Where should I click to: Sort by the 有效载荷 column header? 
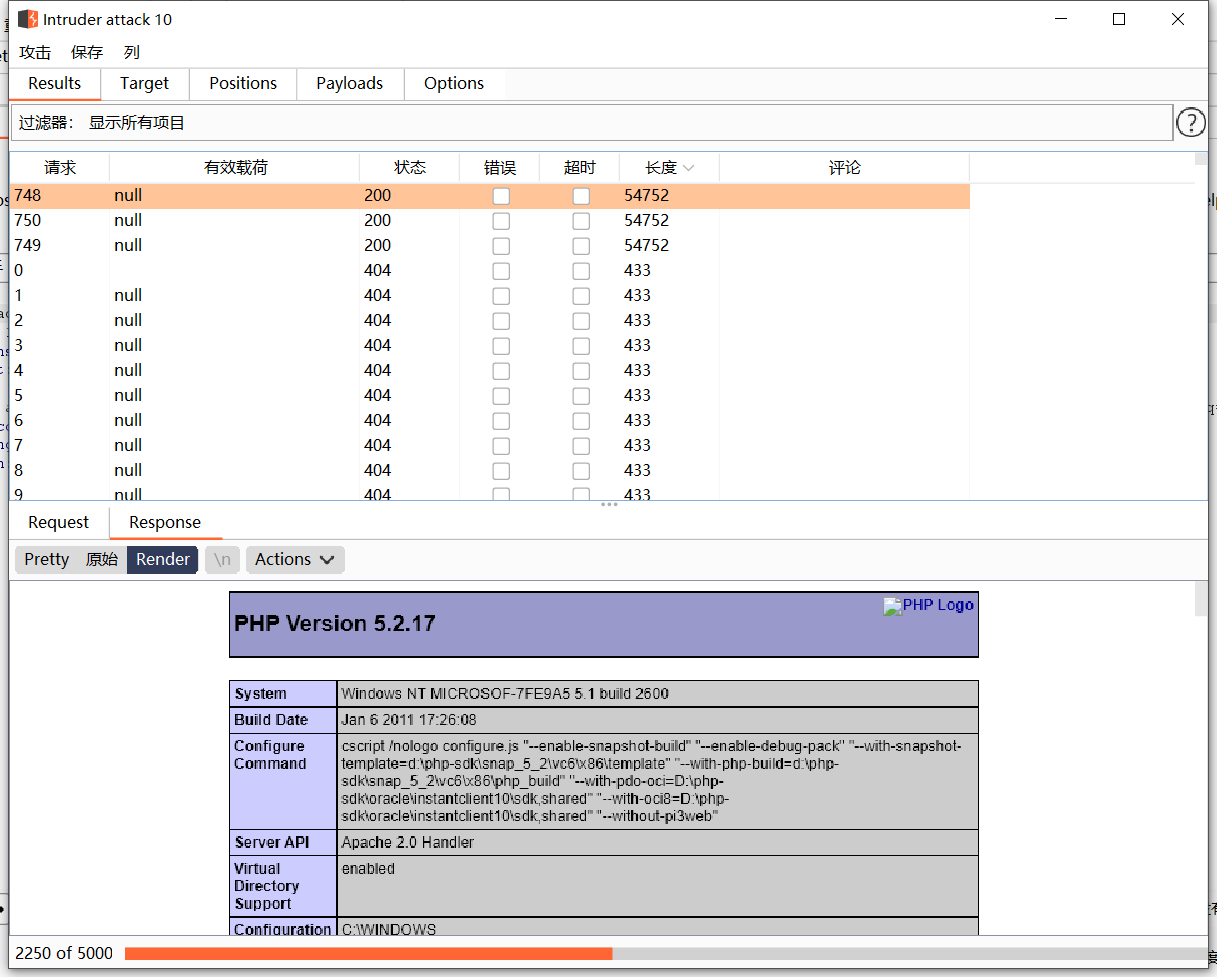(235, 168)
